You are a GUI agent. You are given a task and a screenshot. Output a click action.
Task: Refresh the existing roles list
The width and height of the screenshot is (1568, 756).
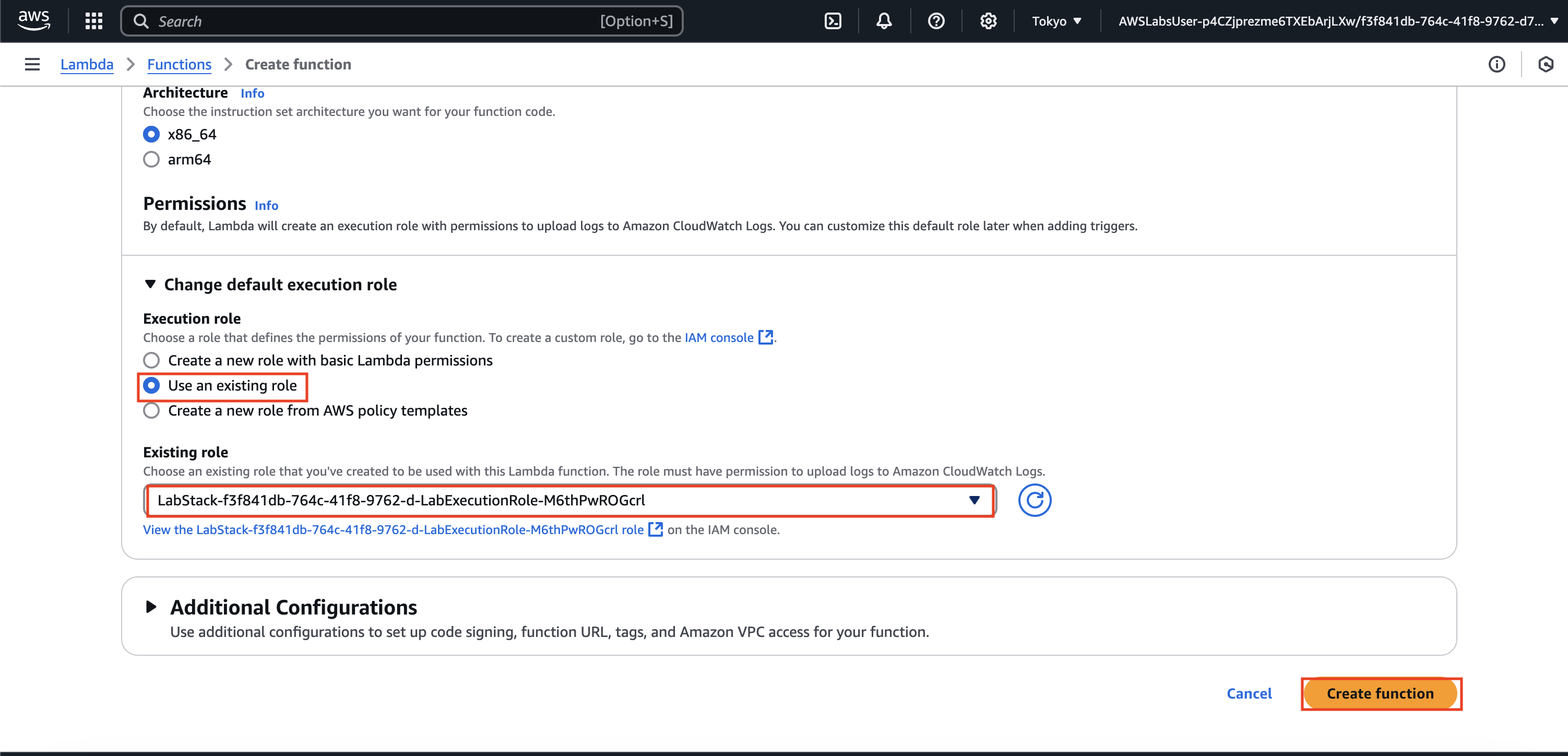click(1034, 500)
